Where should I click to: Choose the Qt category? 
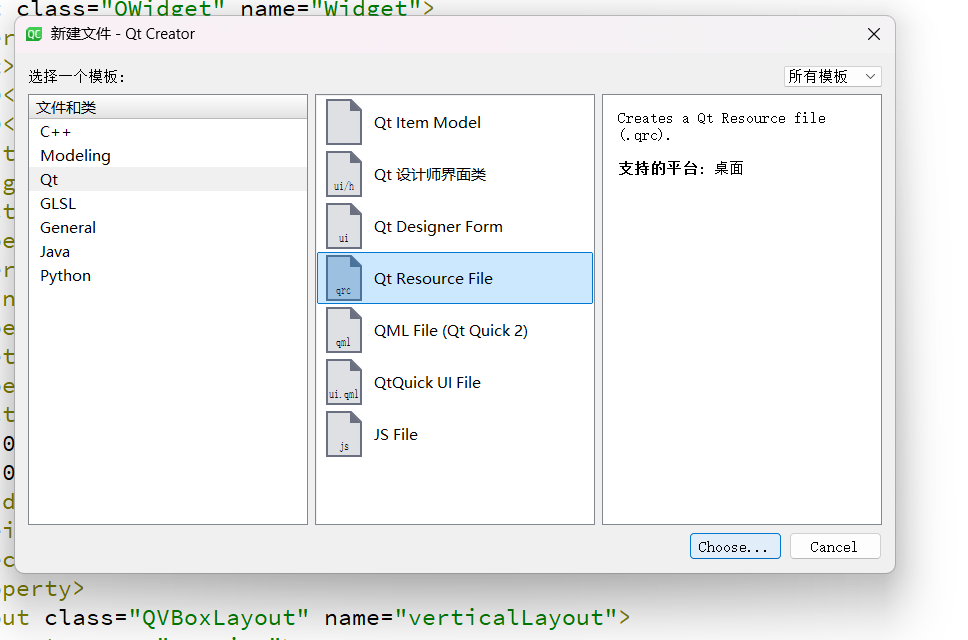167,180
